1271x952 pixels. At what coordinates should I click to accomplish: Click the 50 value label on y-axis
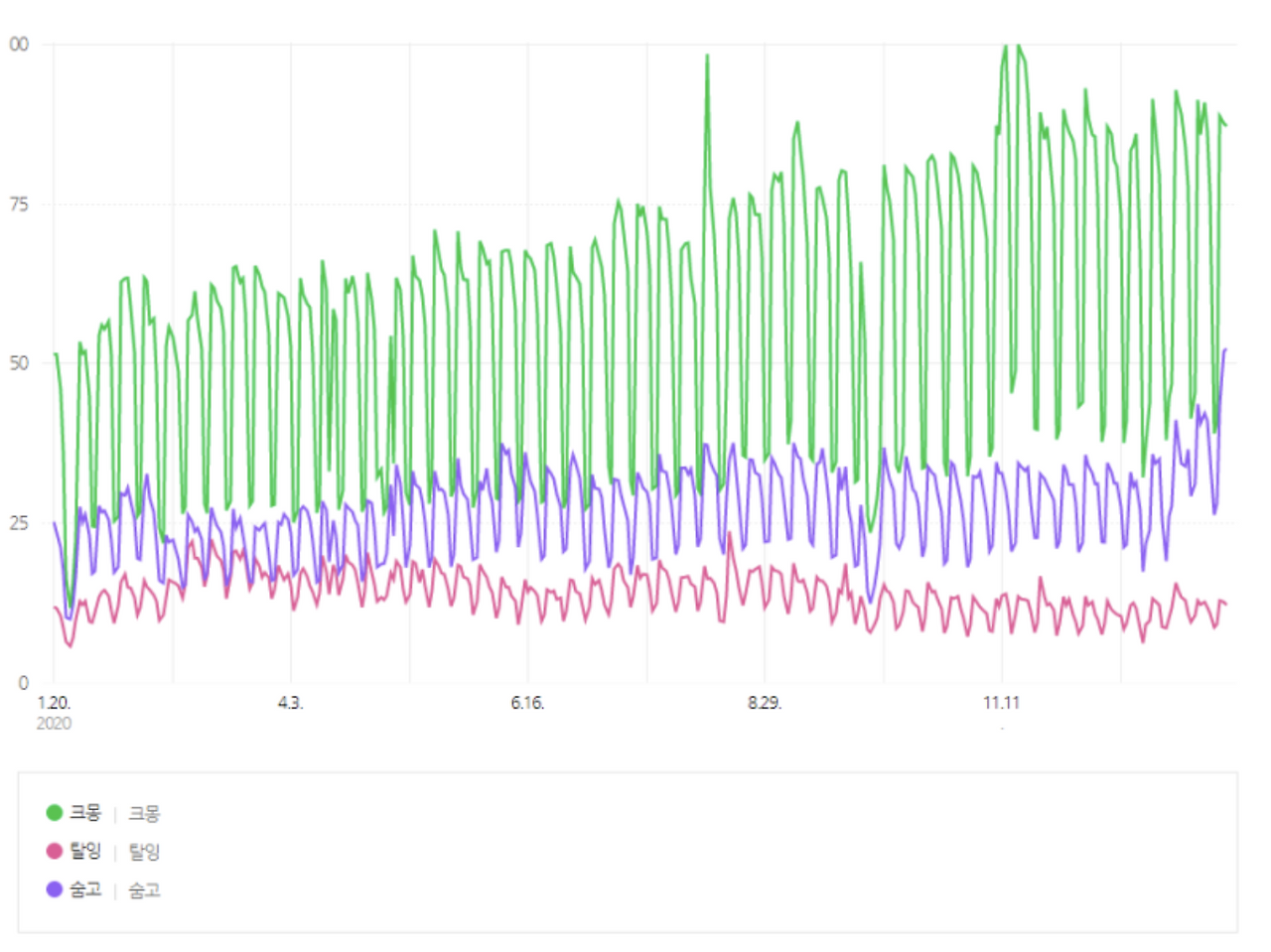pyautogui.click(x=19, y=363)
